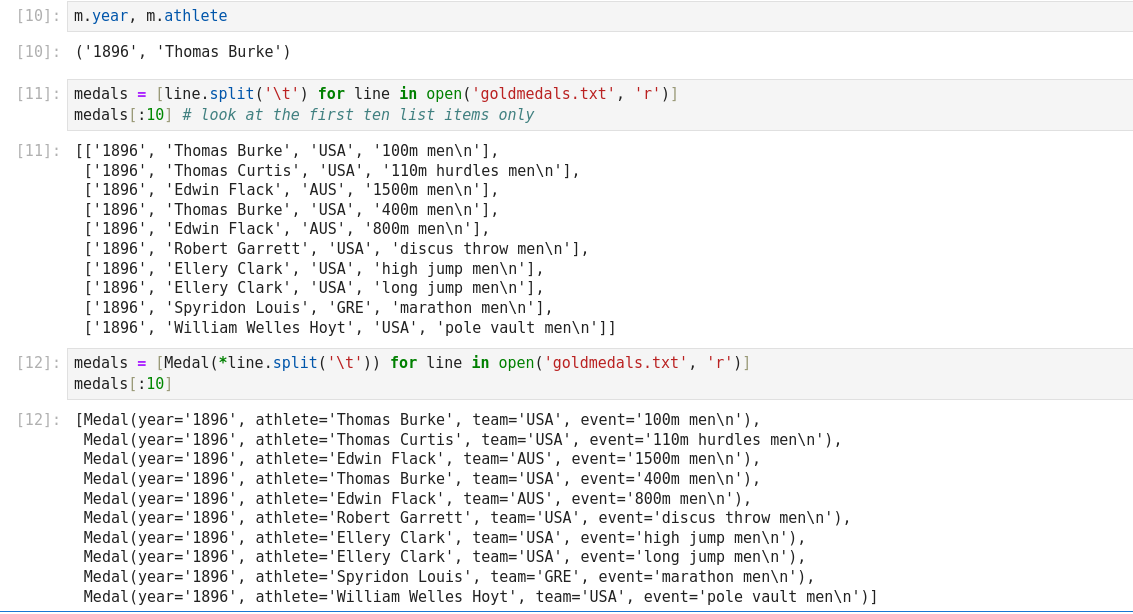Click 'goldmedals.txt' string in cell 11 code
Viewport: 1133px width, 614px height.
[x=540, y=94]
